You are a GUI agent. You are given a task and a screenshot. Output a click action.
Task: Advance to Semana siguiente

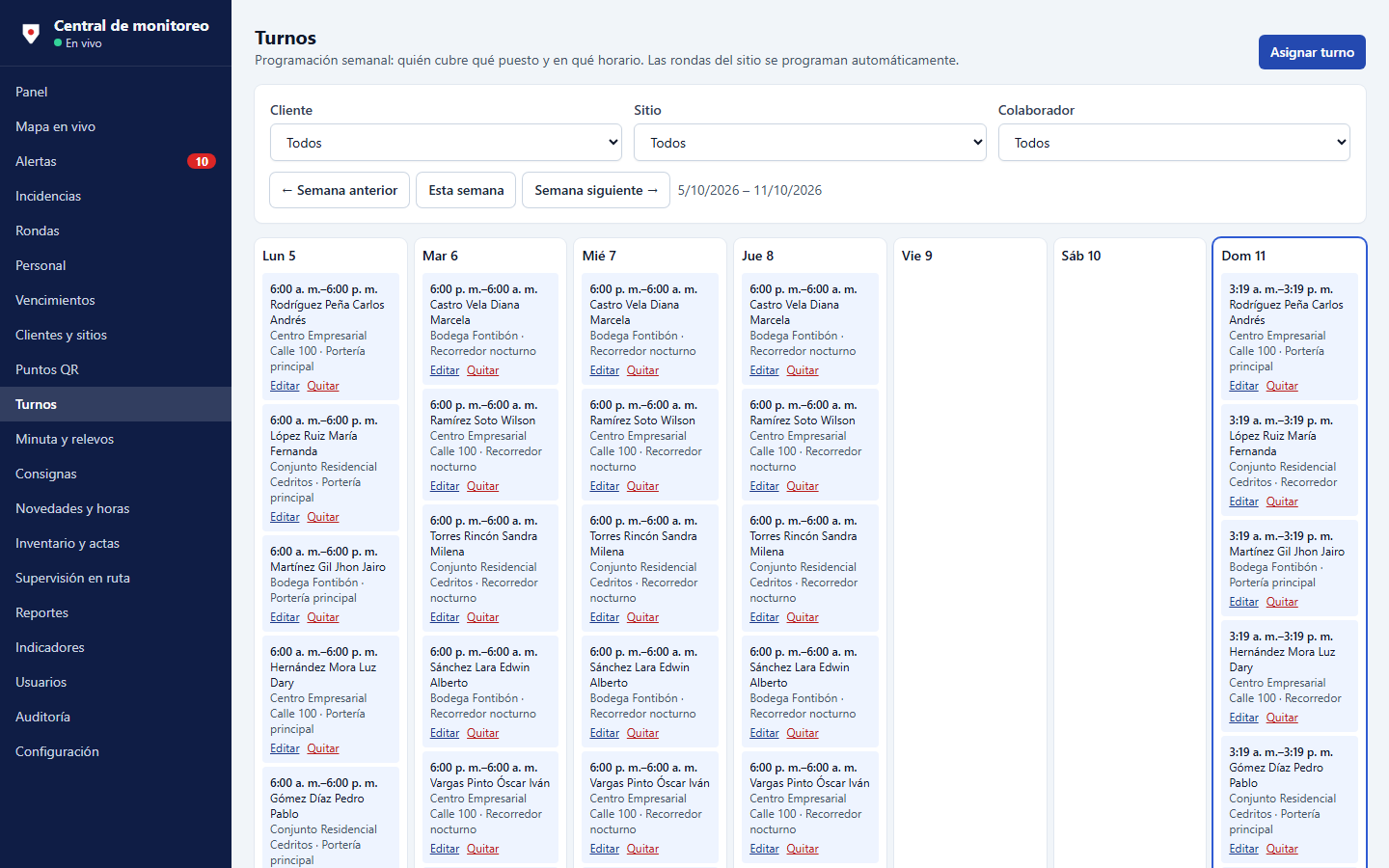[596, 190]
